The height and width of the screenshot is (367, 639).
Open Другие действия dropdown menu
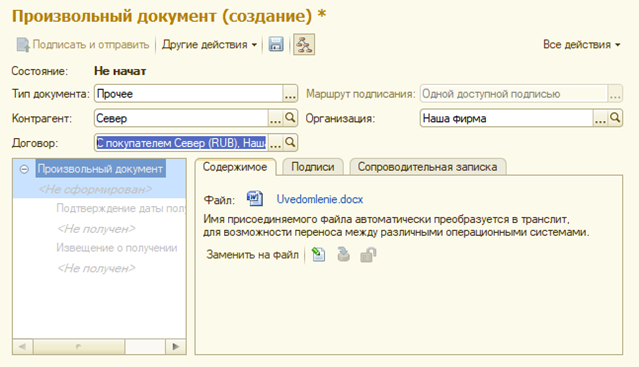coord(209,44)
